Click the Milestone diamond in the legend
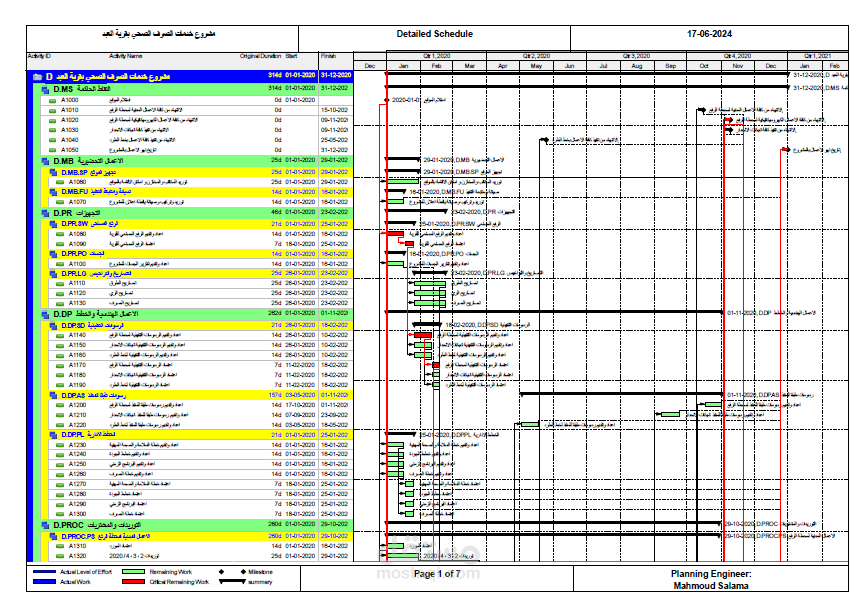 click(243, 572)
